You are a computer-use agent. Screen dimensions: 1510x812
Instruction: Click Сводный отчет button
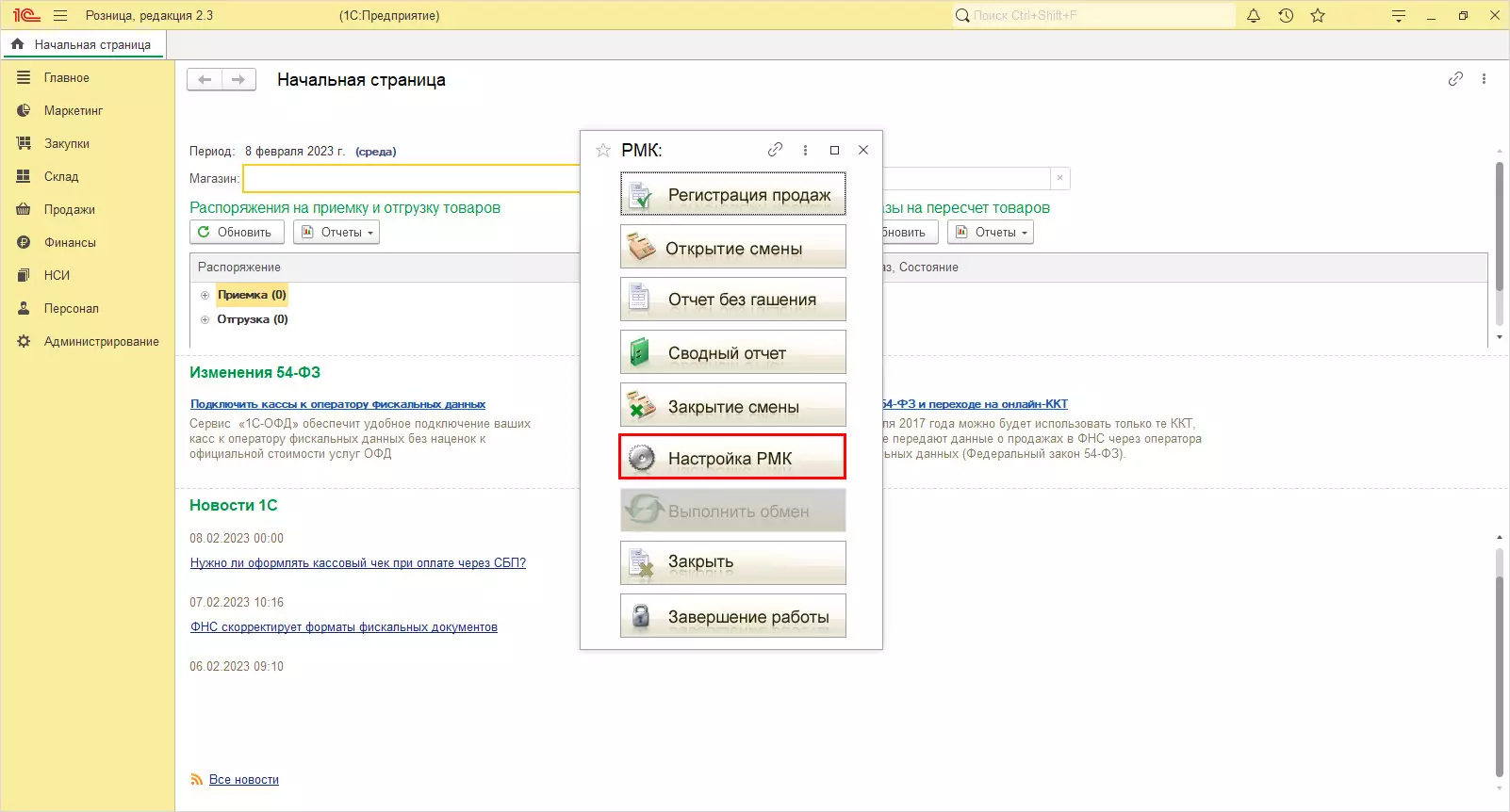[x=732, y=352]
